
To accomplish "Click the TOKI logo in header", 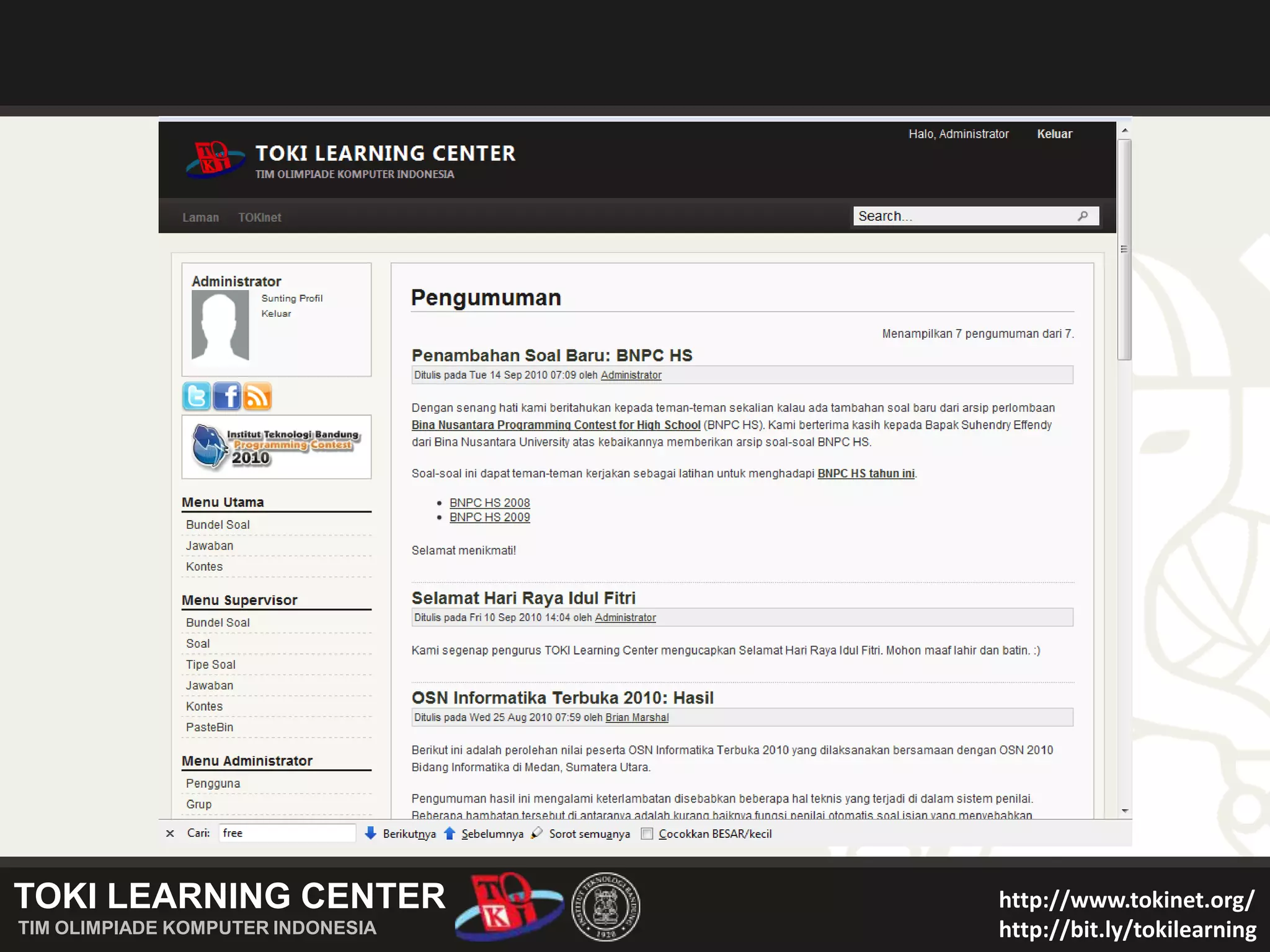I will tap(215, 160).
